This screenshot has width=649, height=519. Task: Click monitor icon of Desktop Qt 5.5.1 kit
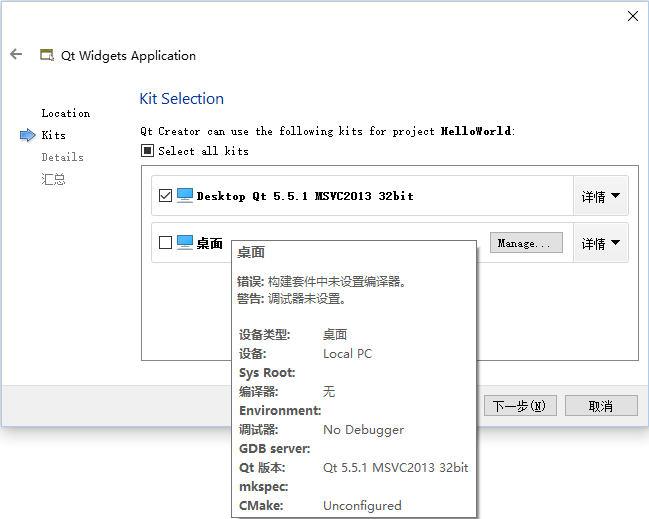point(185,195)
